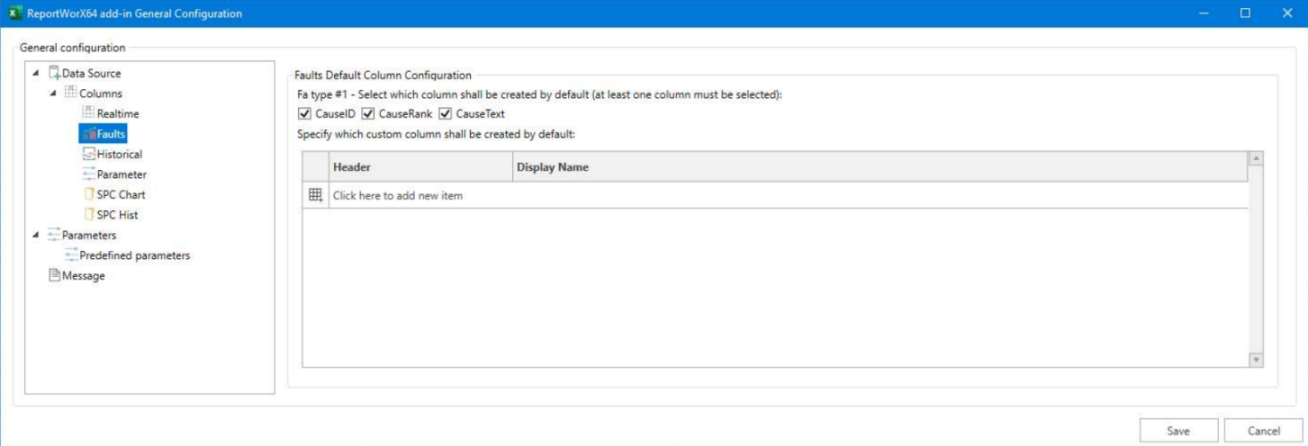Viewport: 1308px width, 446px height.
Task: Toggle the CauseRank checkbox
Action: tap(368, 114)
